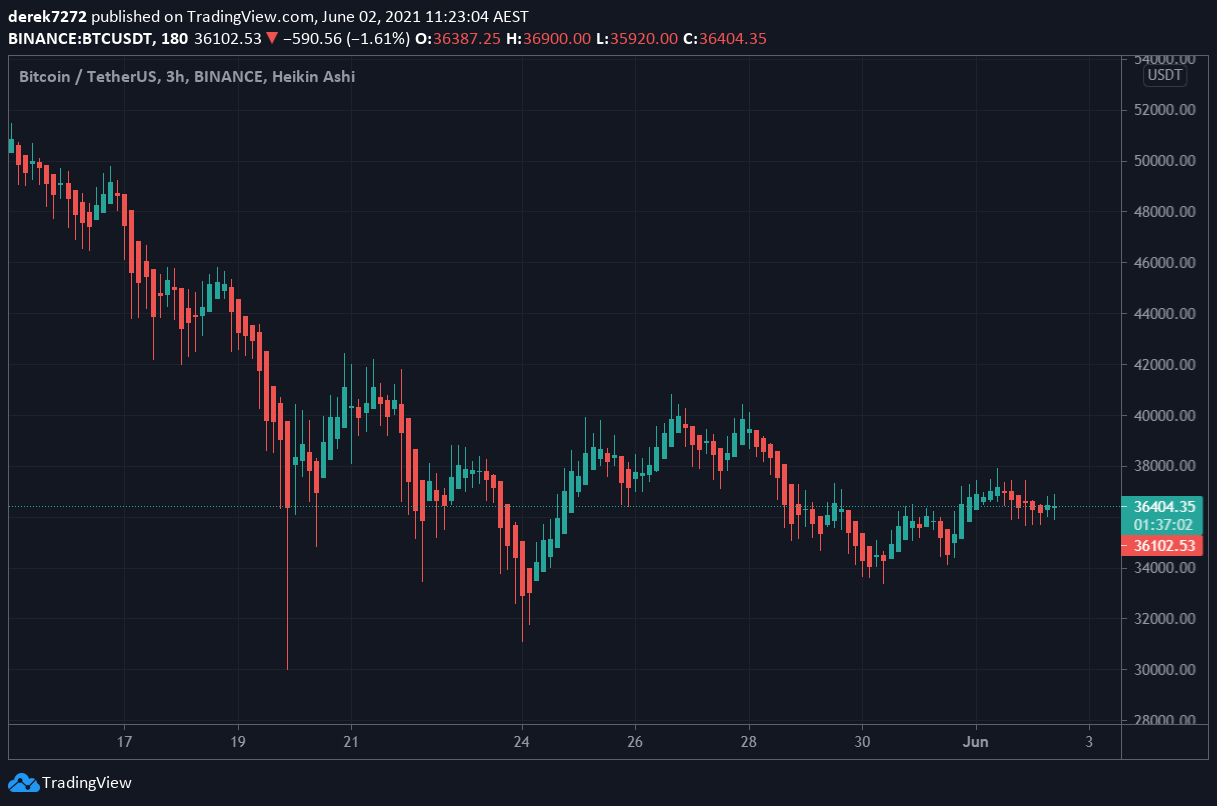Click the chart title Bitcoin / TetherUS, 3h, BINANCE, Heikin Ashi

tap(187, 76)
